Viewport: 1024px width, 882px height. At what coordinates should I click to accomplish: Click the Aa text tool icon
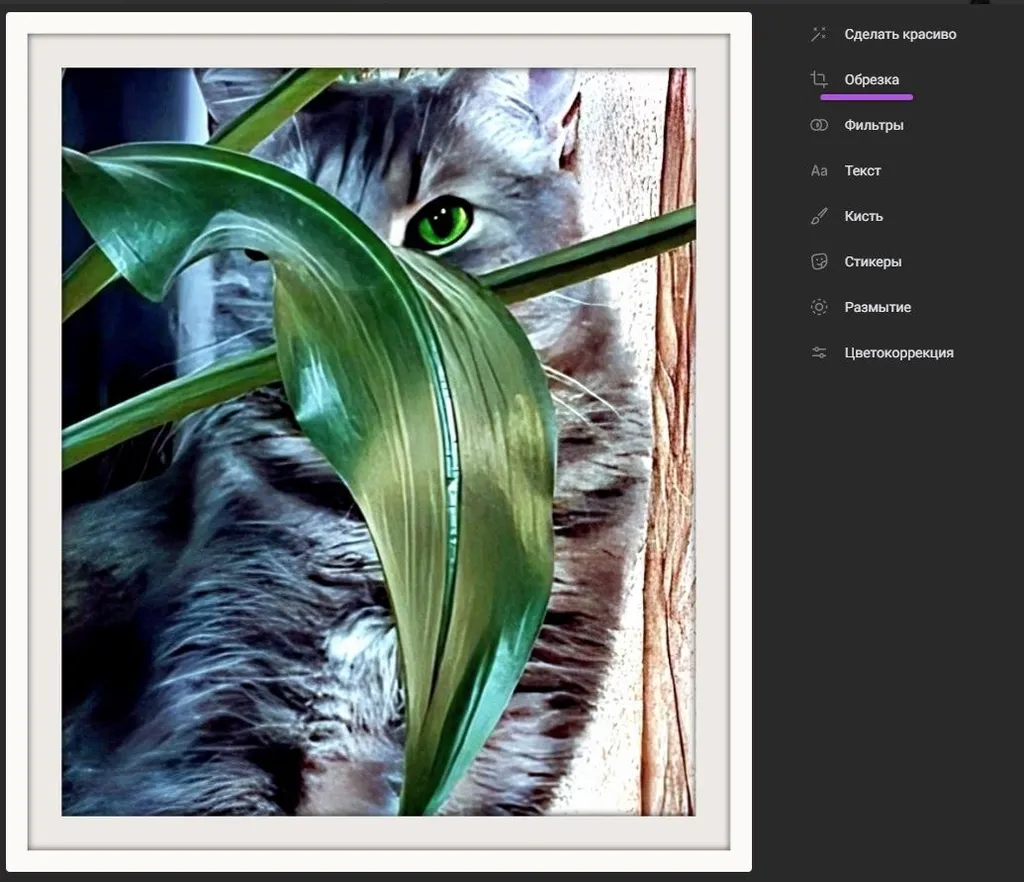tap(818, 171)
